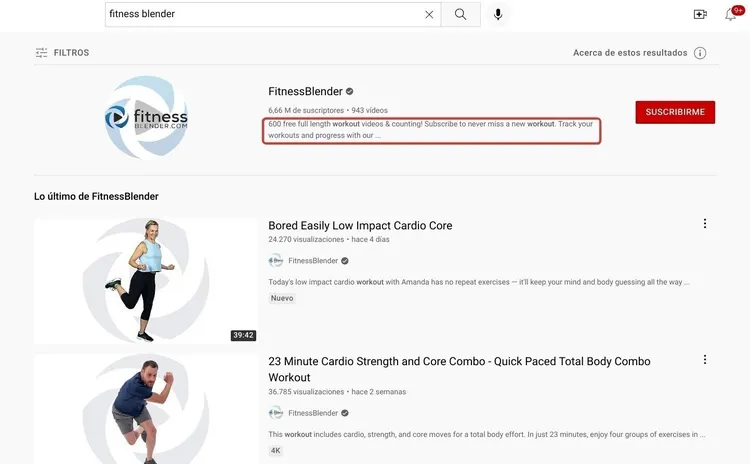The width and height of the screenshot is (750, 464).
Task: Click the channel avatar under 'Bored Easily' video
Action: [x=276, y=261]
